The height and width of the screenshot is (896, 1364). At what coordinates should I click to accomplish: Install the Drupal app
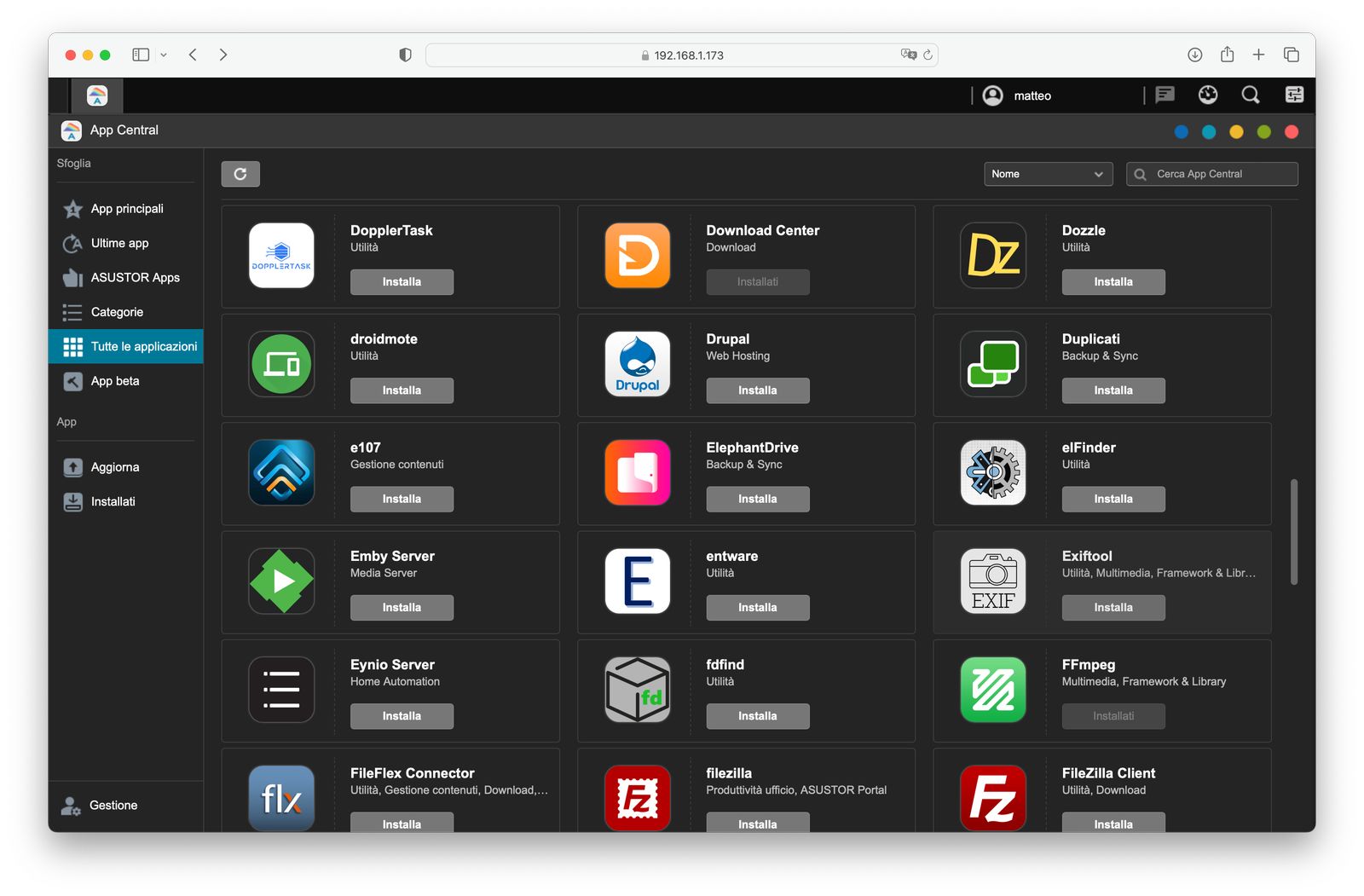click(x=758, y=390)
